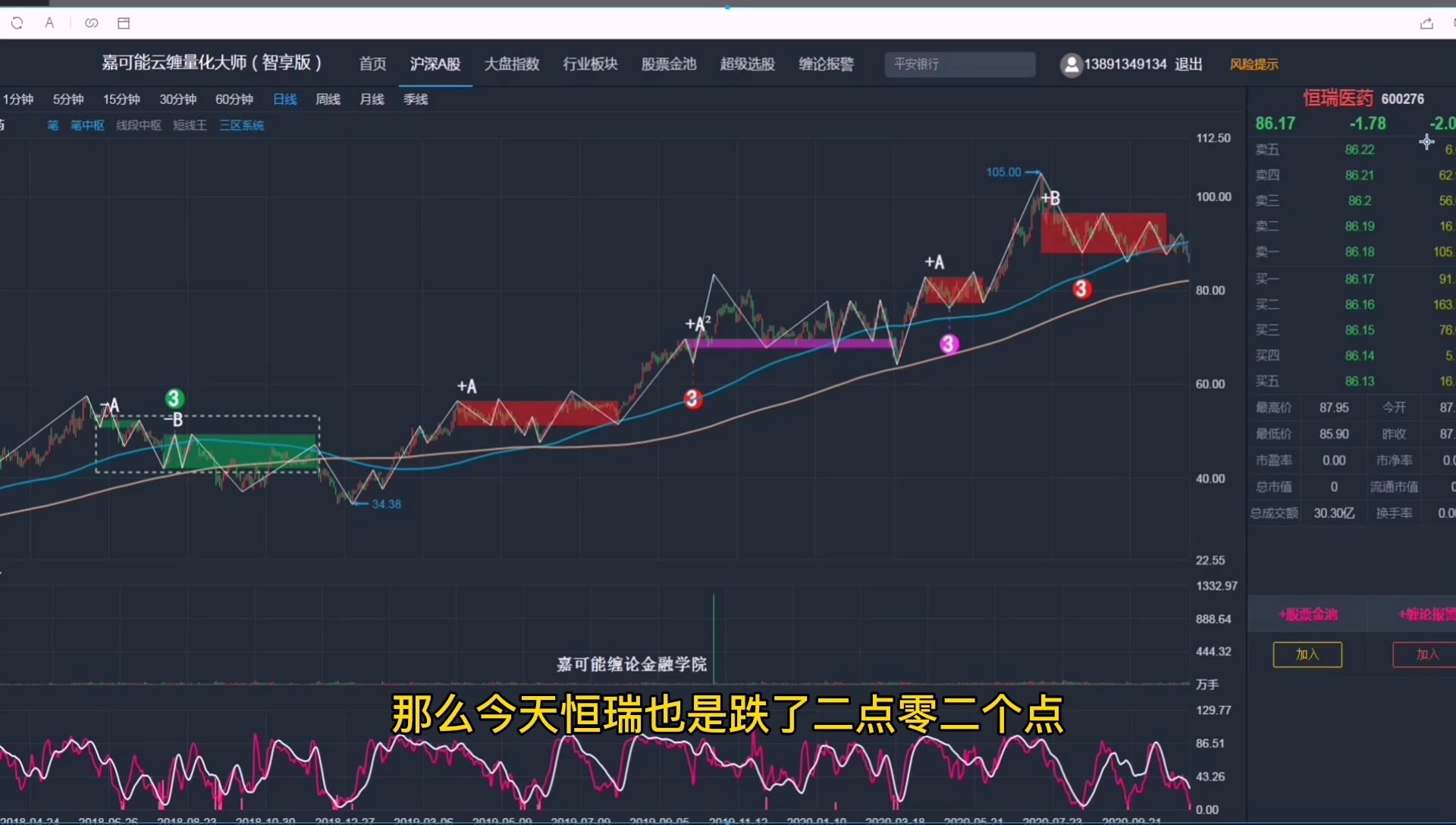This screenshot has width=1456, height=825.
Task: Click the 105.00 peak price label
Action: tap(1003, 172)
